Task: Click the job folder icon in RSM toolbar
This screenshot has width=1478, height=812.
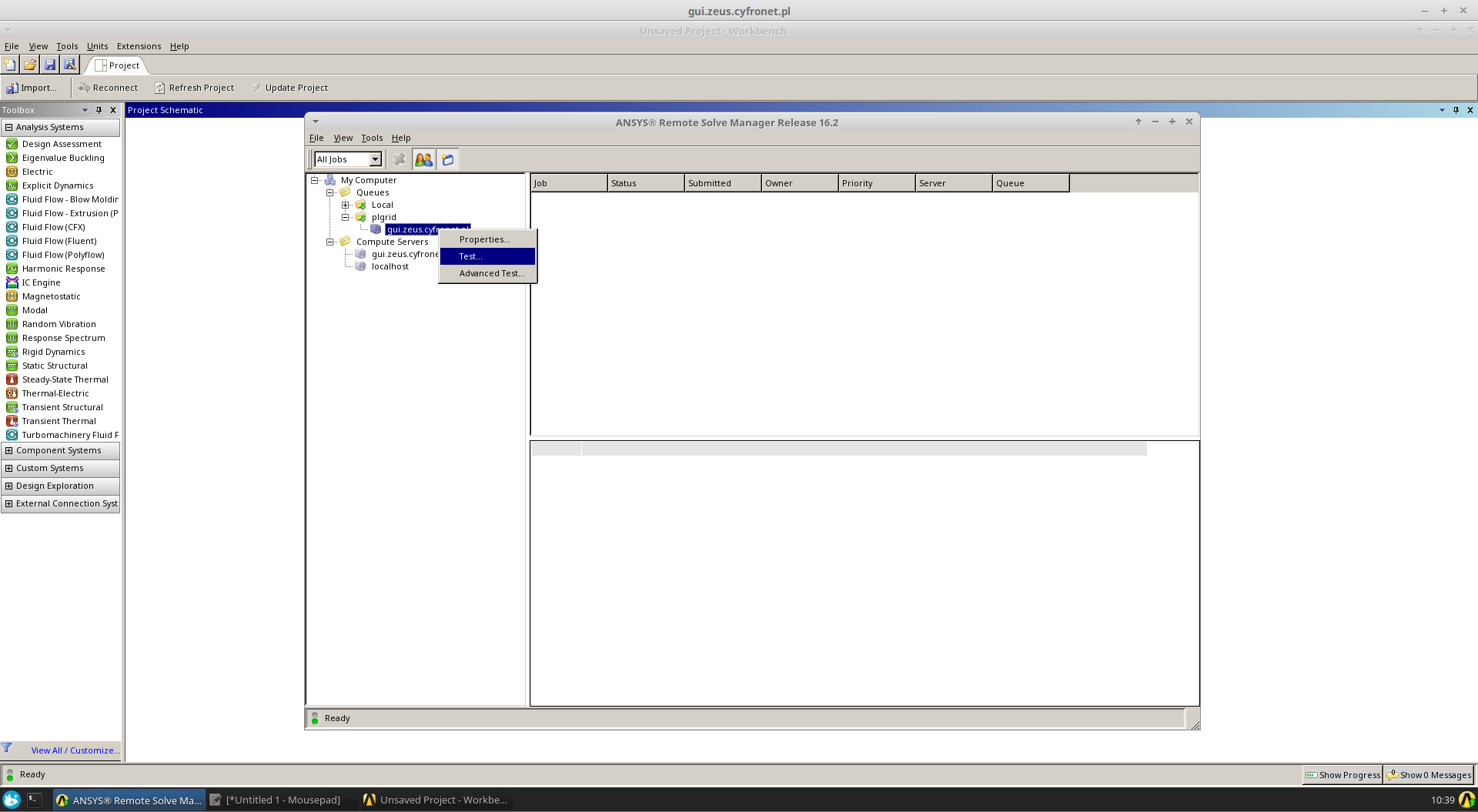Action: (447, 159)
